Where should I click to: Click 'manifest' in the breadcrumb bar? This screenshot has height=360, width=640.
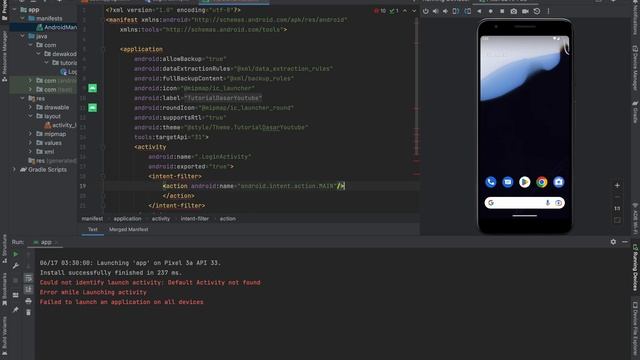(x=92, y=219)
